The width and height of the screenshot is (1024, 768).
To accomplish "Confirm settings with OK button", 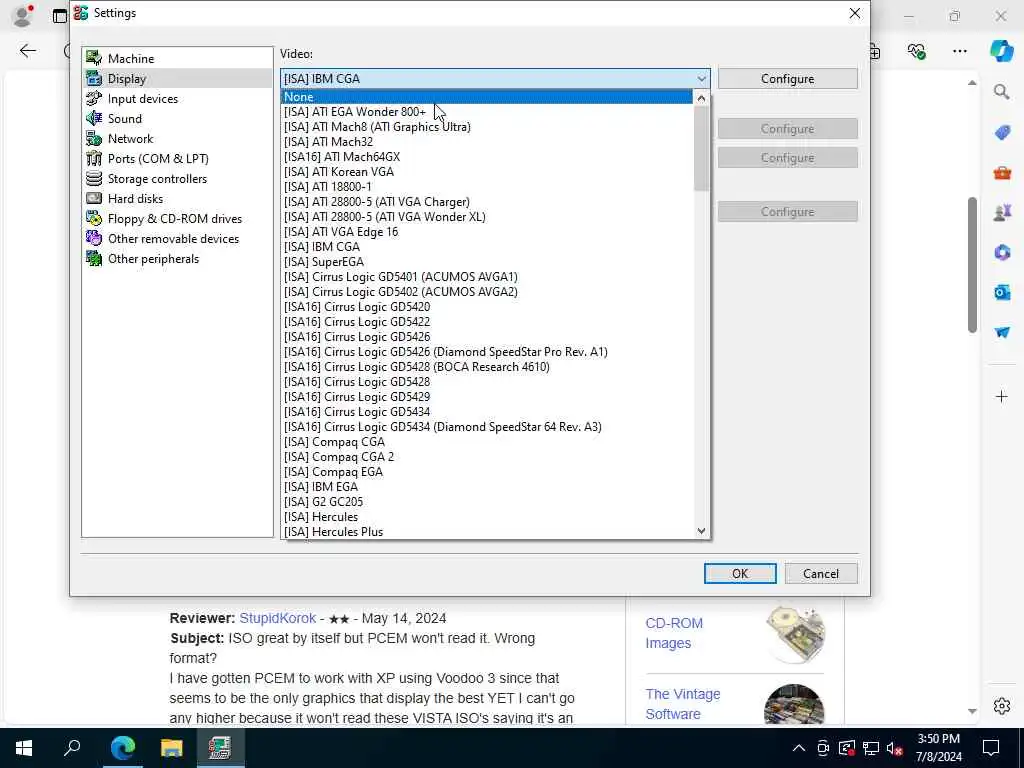I will pos(740,573).
